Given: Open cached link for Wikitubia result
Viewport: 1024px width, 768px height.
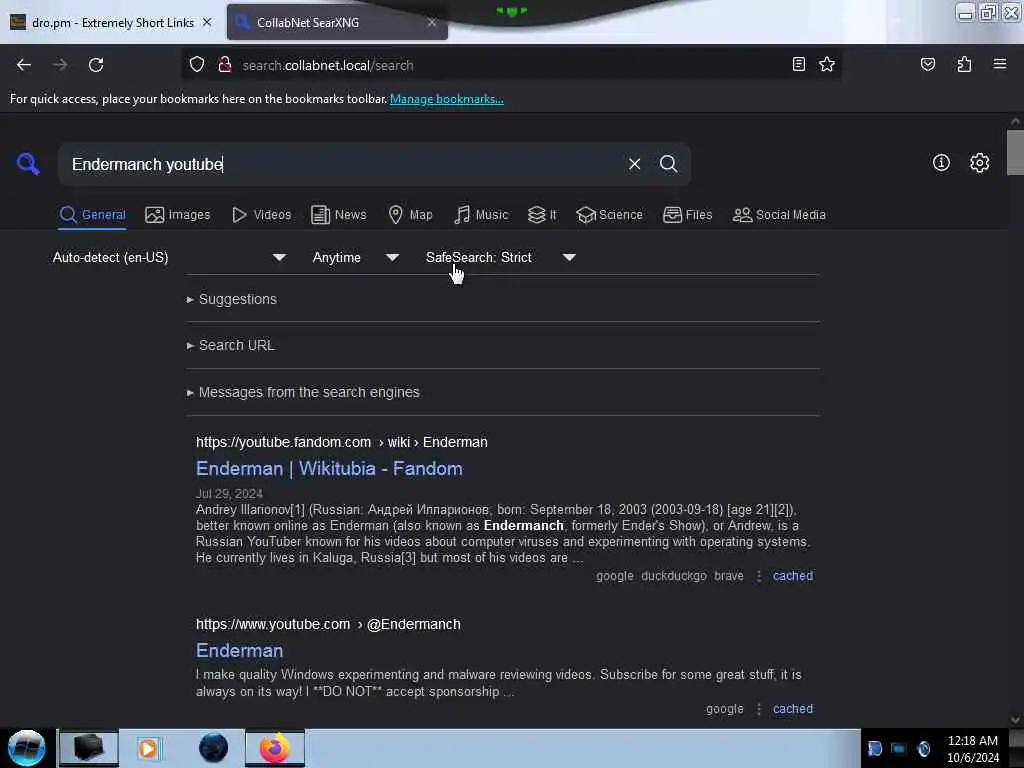Looking at the screenshot, I should click(793, 576).
